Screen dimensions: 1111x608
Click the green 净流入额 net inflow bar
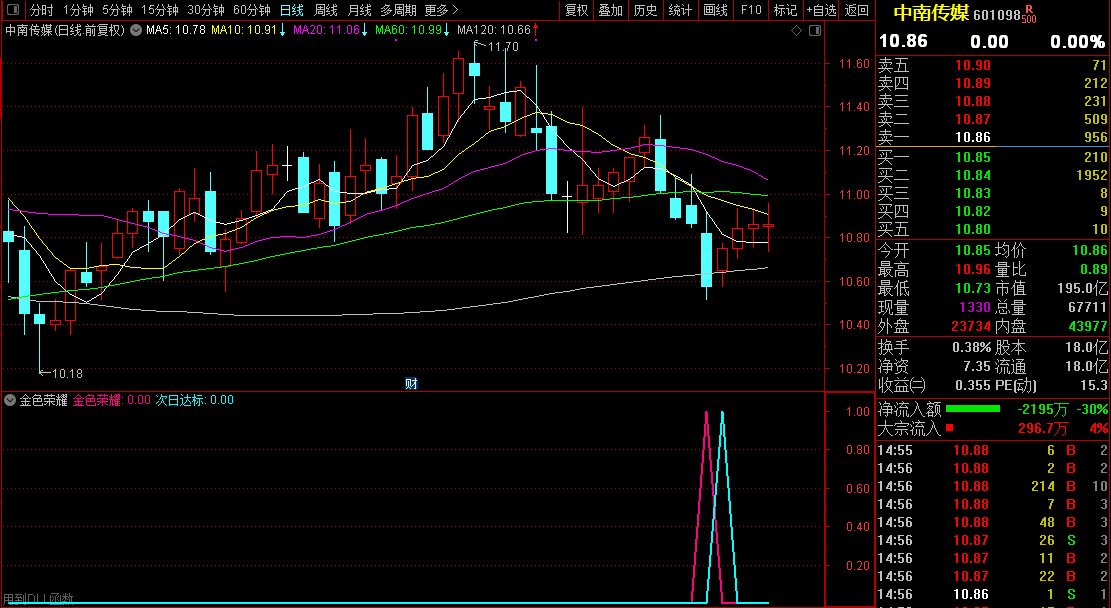972,409
